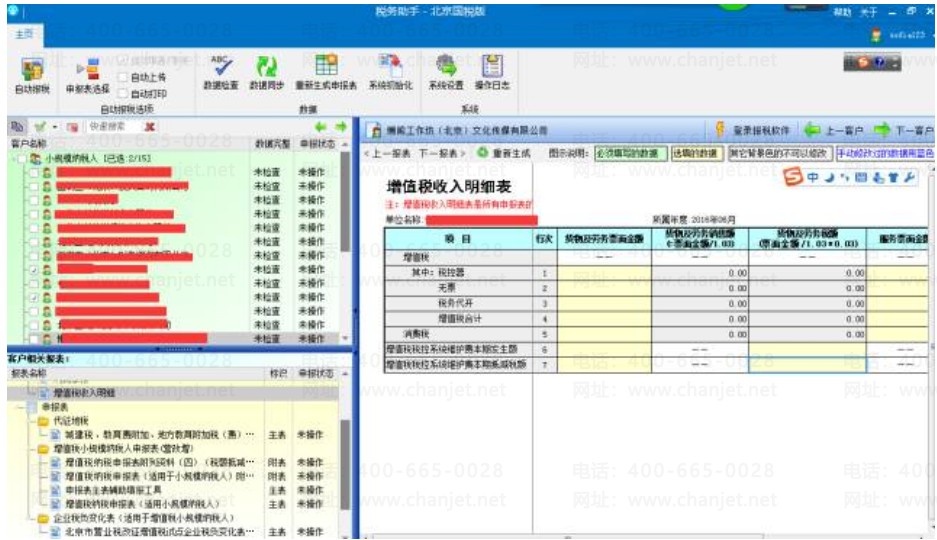This screenshot has width=937, height=540.
Task: Click 数据完整 column header
Action: [x=272, y=144]
